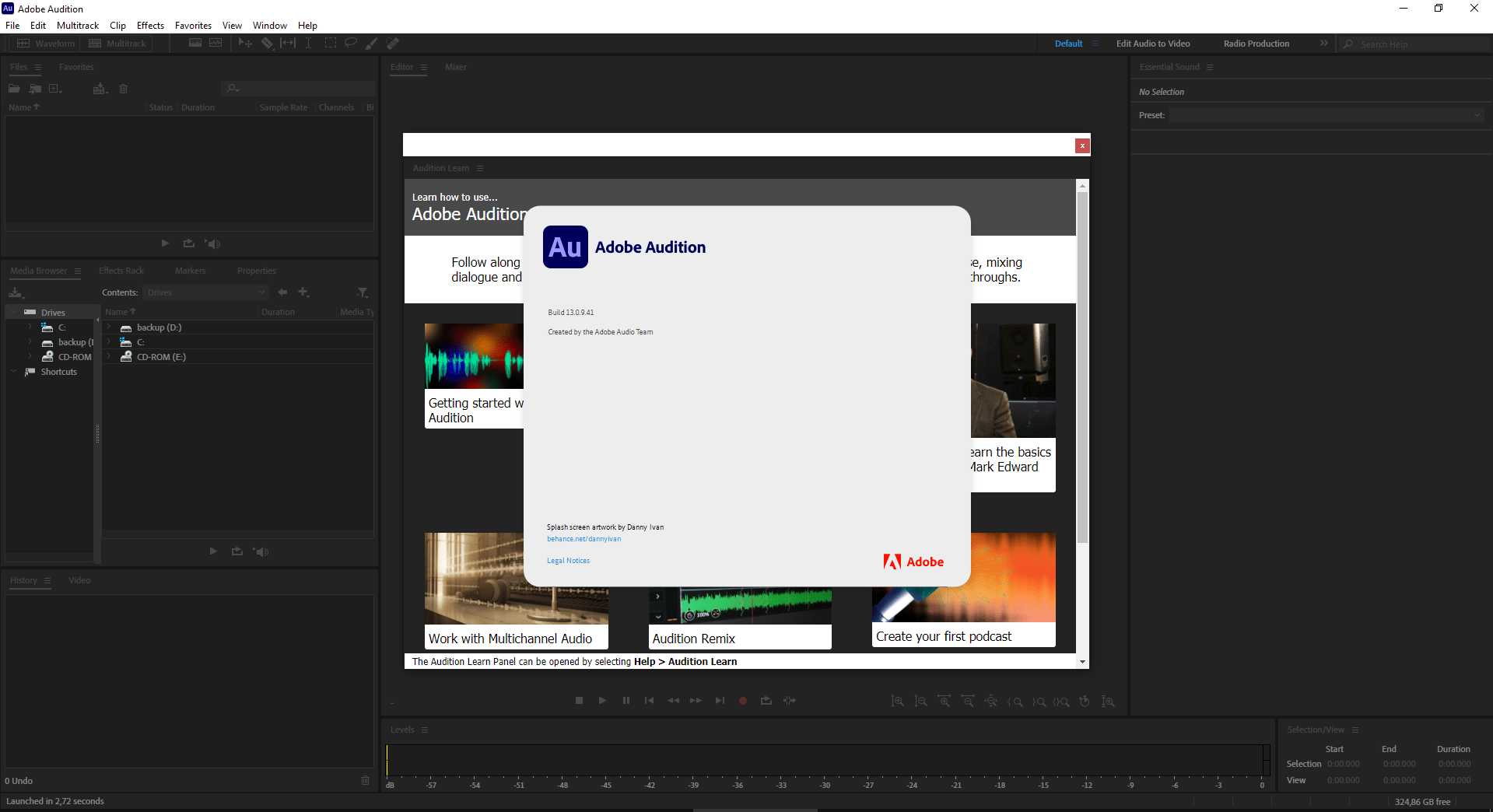Open the Files panel menu

(38, 67)
